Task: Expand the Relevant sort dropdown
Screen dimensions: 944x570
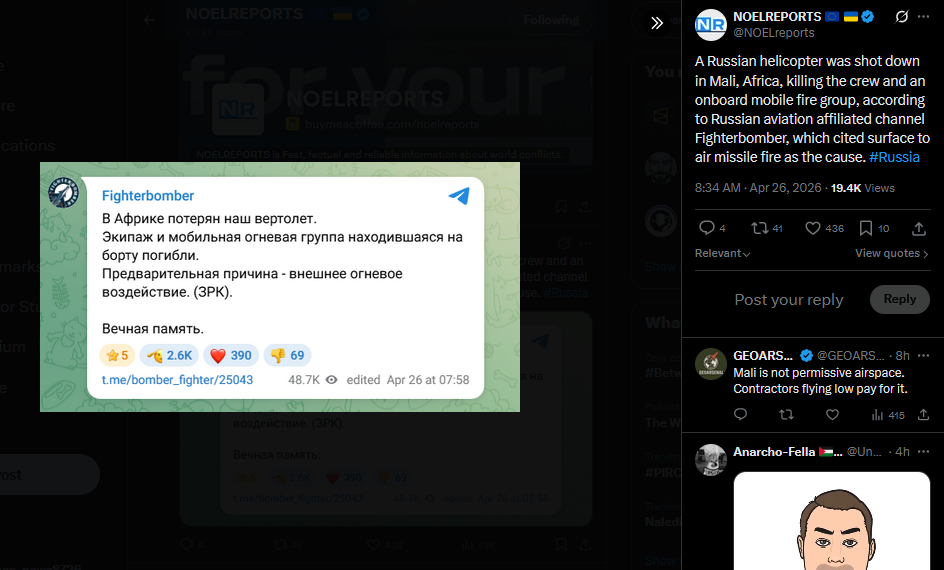Action: pyautogui.click(x=722, y=253)
